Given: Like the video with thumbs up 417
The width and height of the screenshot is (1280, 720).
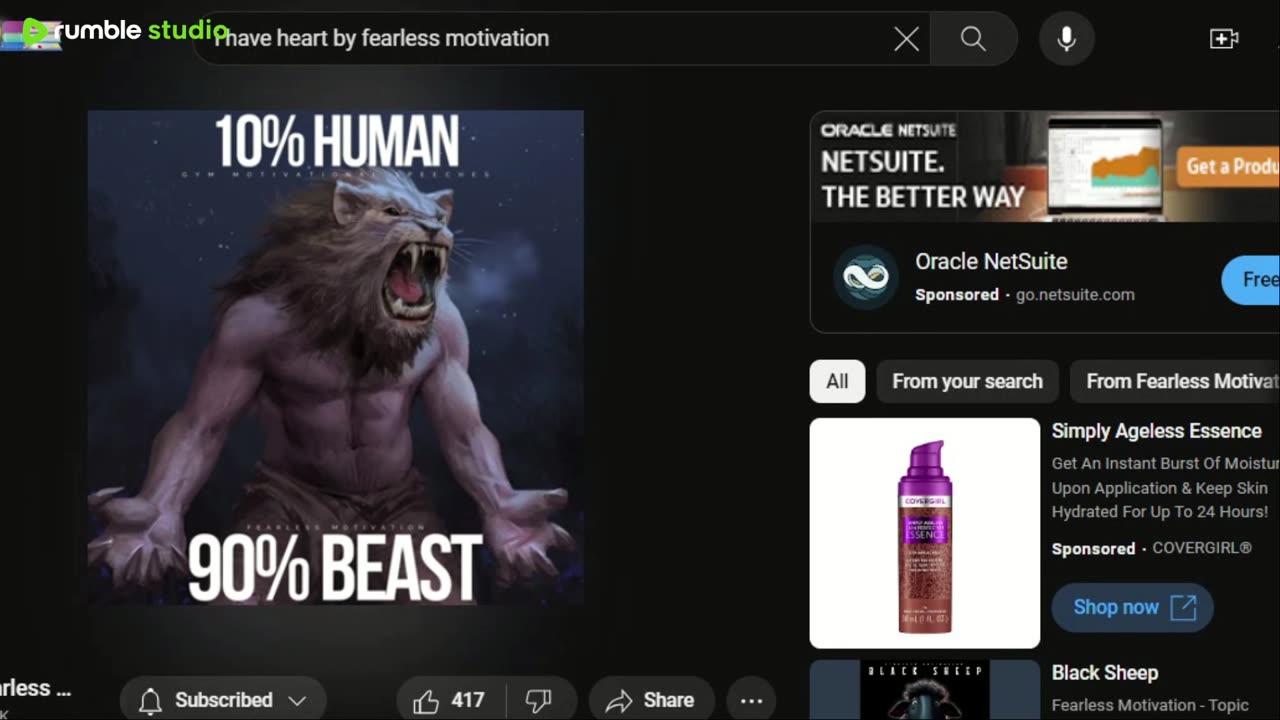Looking at the screenshot, I should 451,701.
